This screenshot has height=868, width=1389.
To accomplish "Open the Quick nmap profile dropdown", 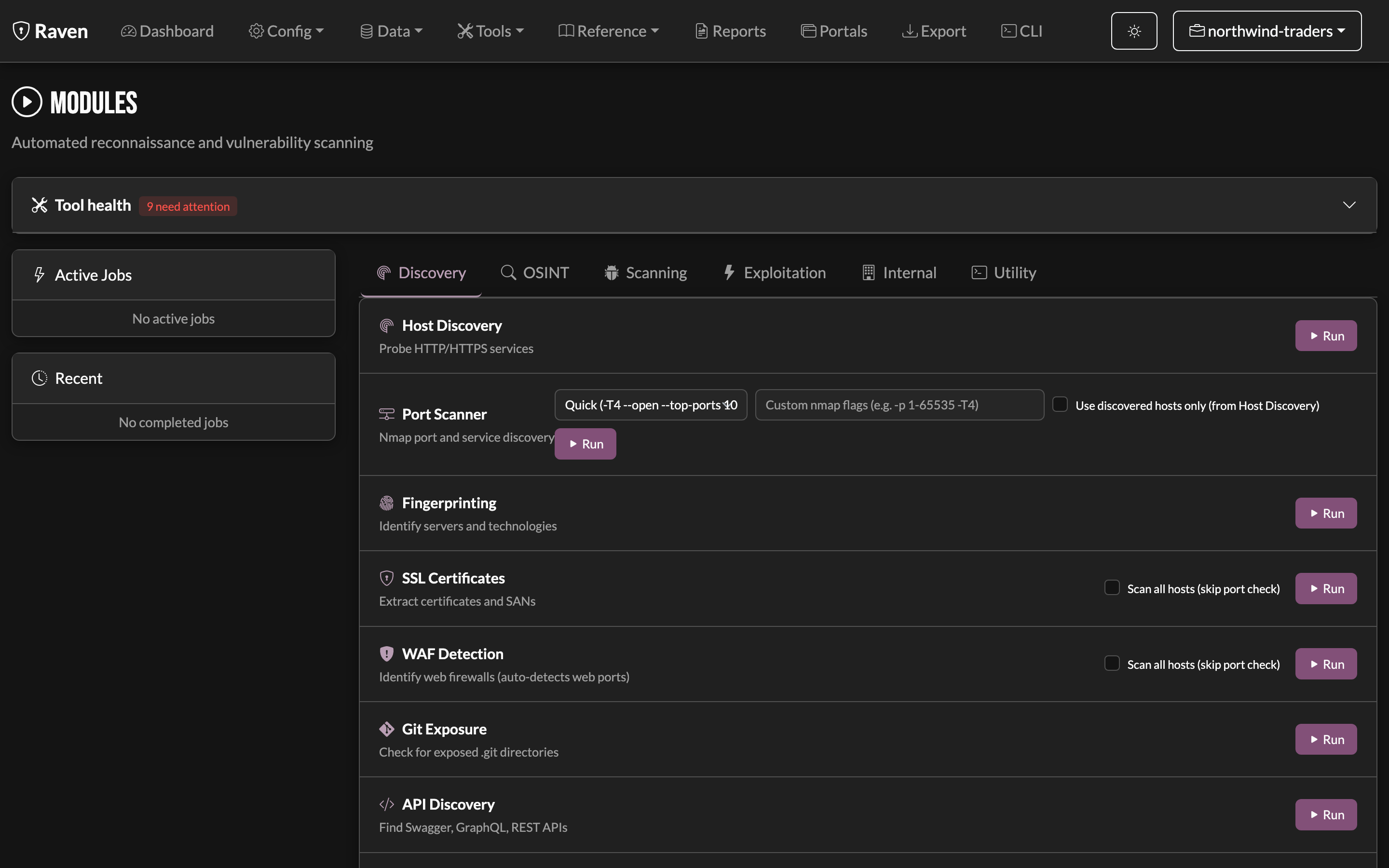I will pos(650,405).
